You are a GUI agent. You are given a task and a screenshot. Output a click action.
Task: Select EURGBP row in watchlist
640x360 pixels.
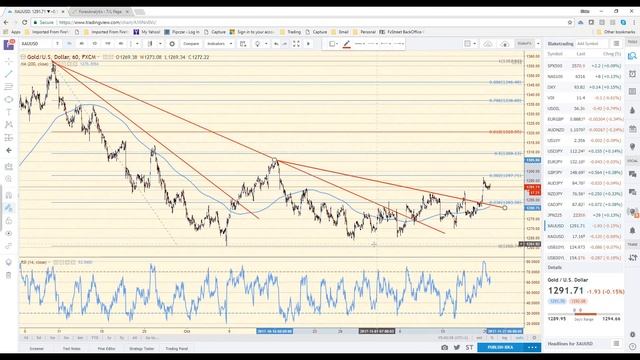[584, 119]
